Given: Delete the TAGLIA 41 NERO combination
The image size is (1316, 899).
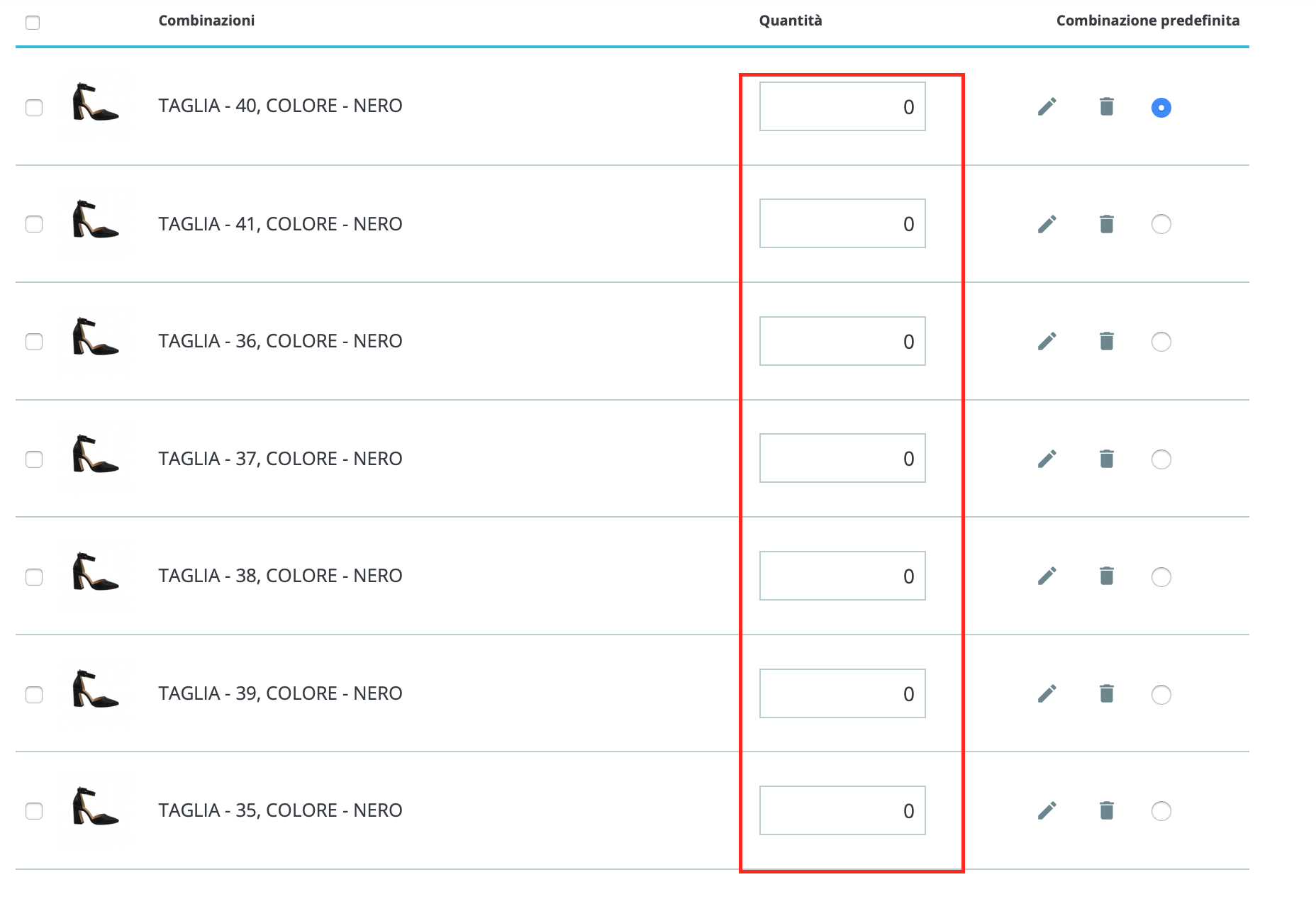Looking at the screenshot, I should coord(1107,224).
